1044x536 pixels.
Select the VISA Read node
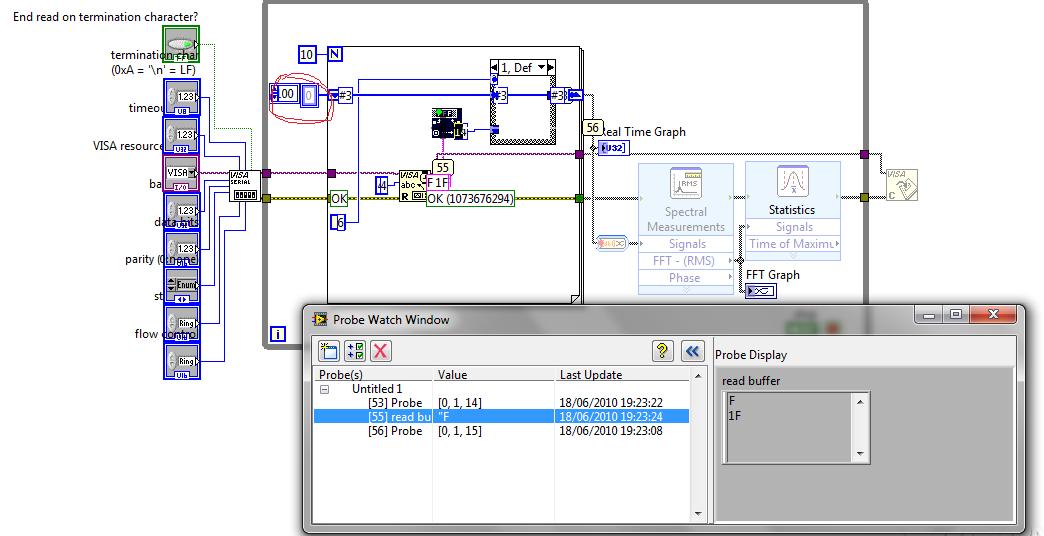413,186
